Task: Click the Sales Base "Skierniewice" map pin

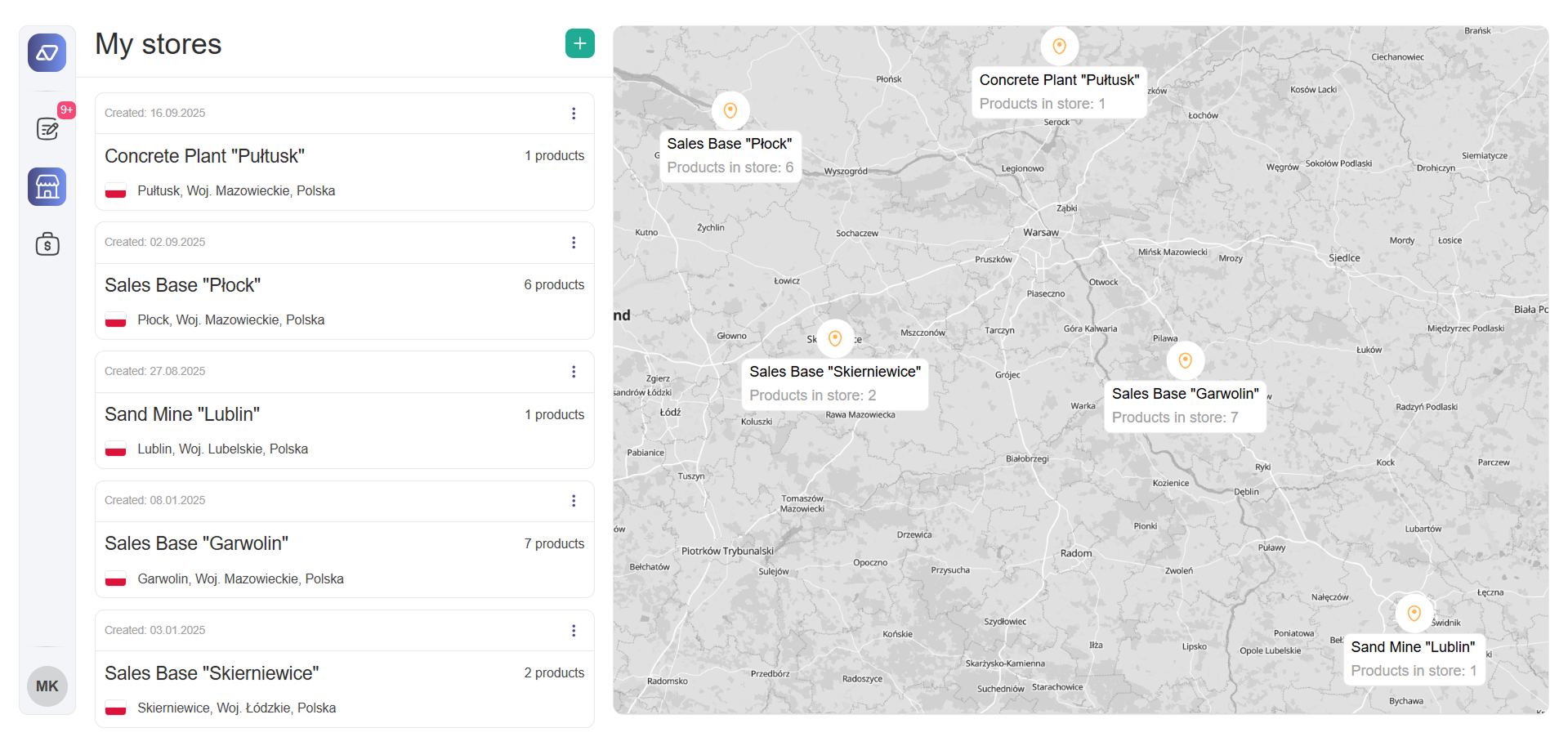Action: 835,337
